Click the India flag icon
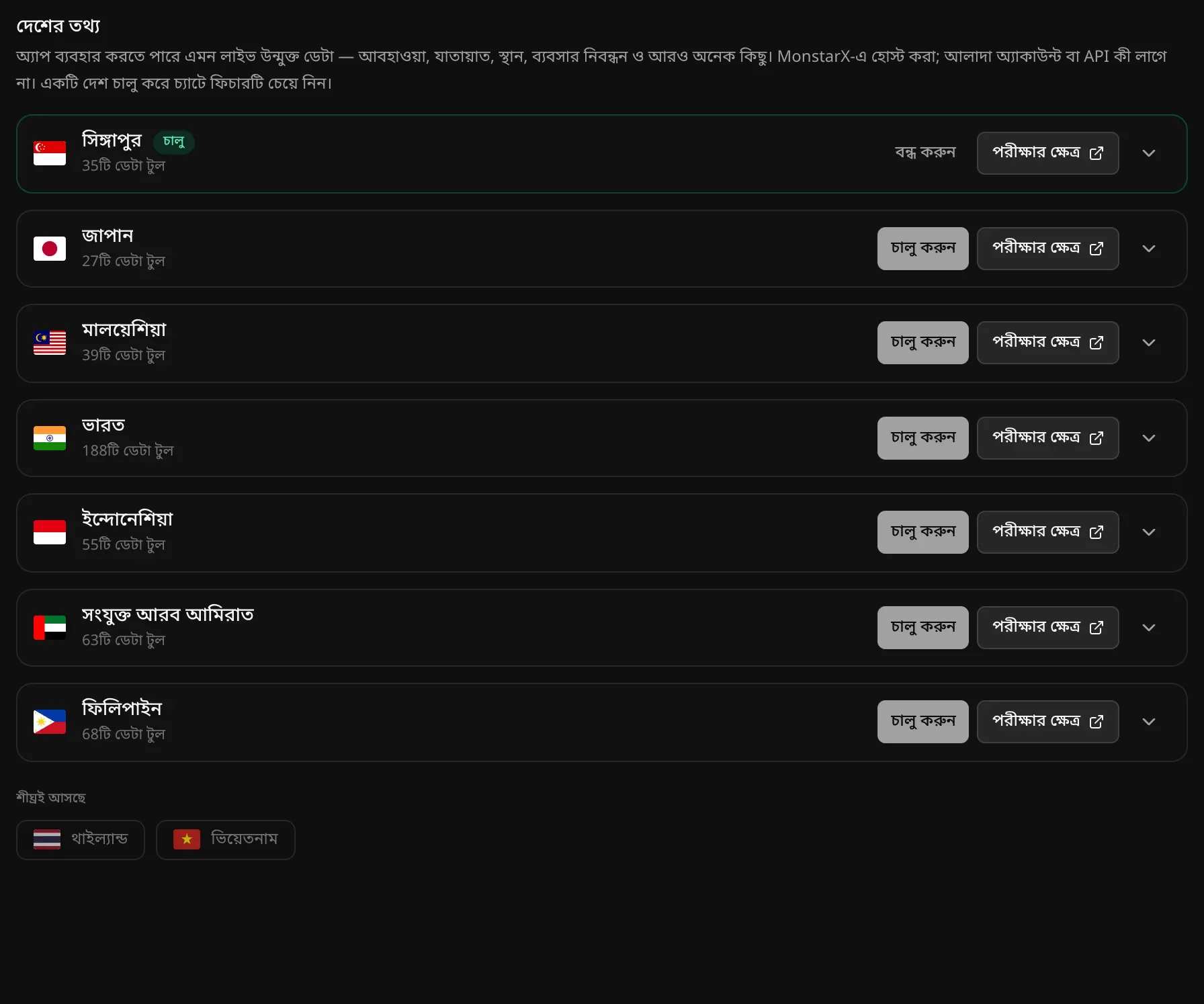Viewport: 1204px width, 1004px height. coord(50,438)
